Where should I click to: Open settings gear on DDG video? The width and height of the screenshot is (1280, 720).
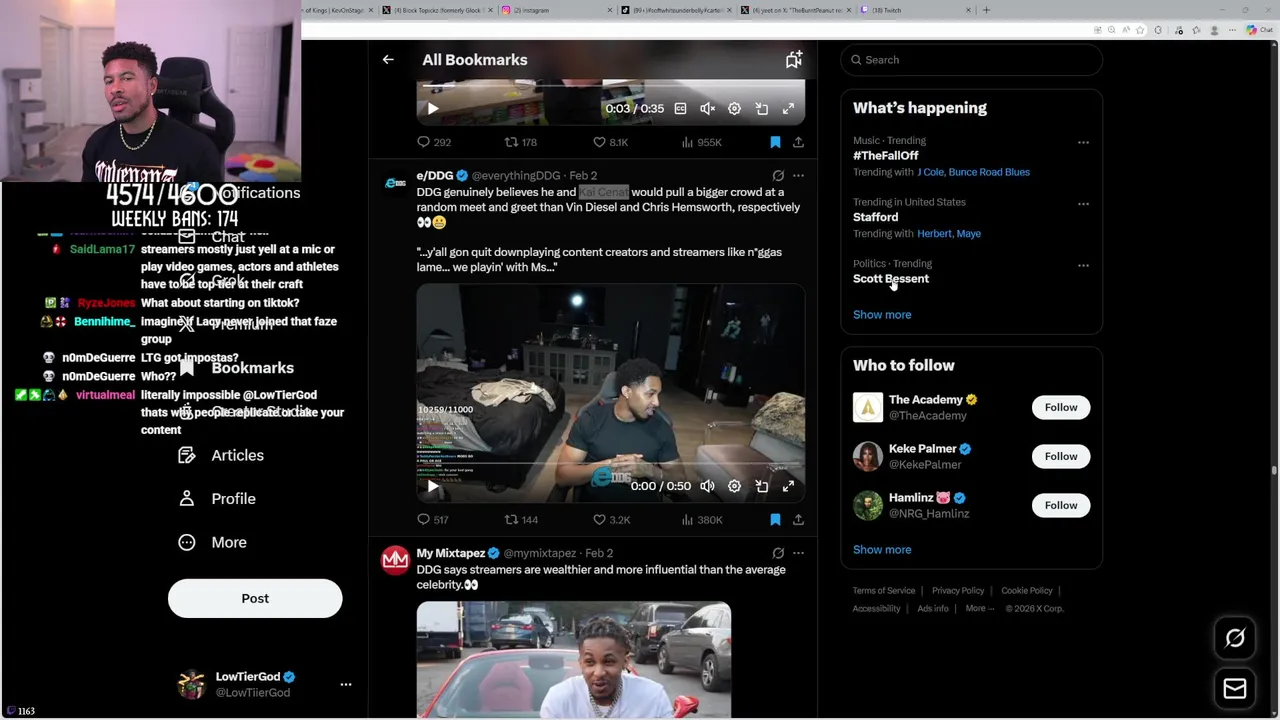(734, 486)
